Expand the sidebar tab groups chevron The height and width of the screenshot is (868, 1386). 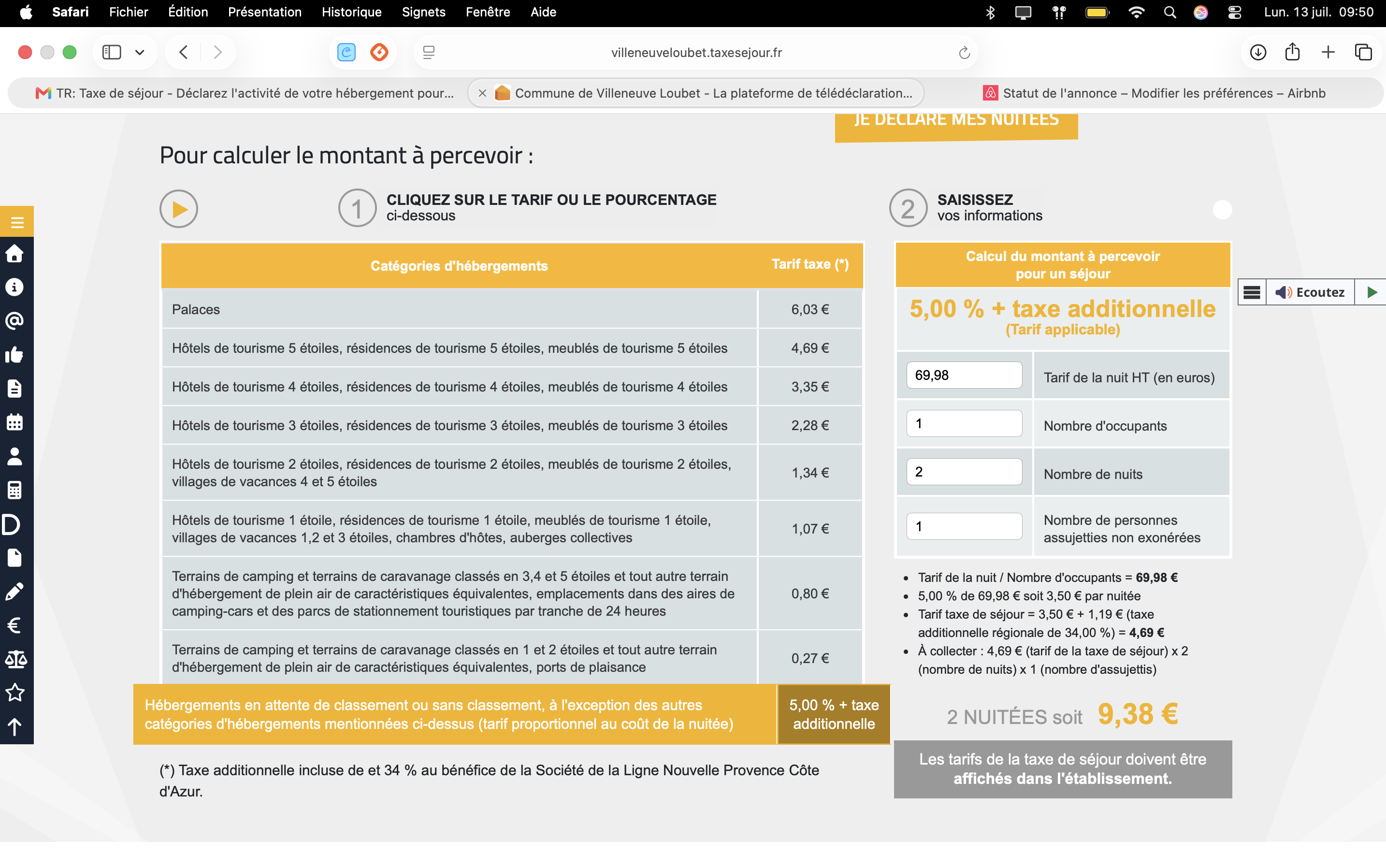(140, 53)
